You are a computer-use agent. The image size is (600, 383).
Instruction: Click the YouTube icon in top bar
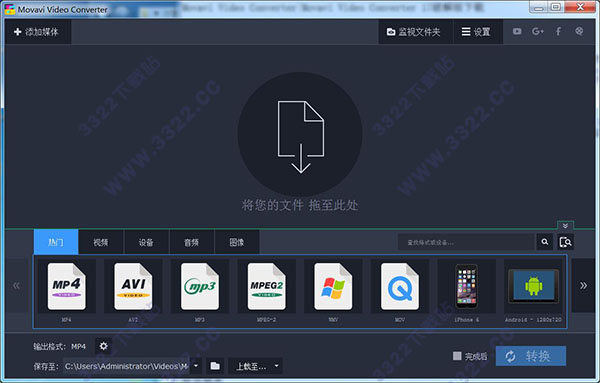pyautogui.click(x=517, y=31)
